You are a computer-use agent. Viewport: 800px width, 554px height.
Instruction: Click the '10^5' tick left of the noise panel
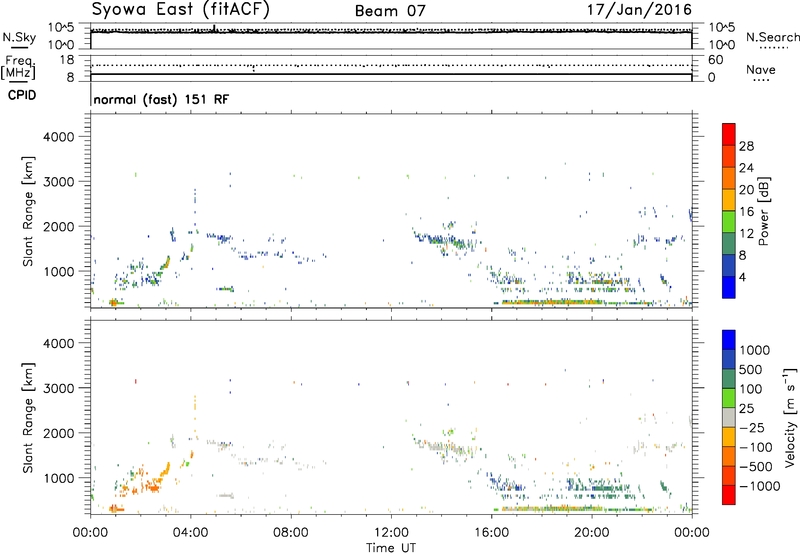click(61, 27)
